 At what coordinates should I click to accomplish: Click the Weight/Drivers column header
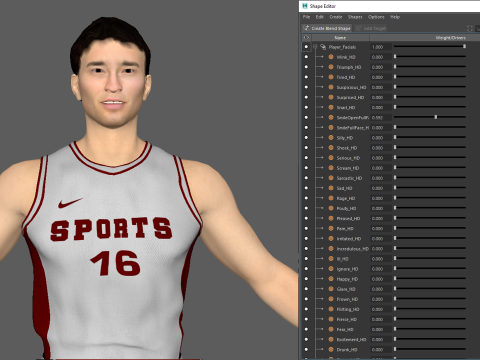(x=450, y=38)
